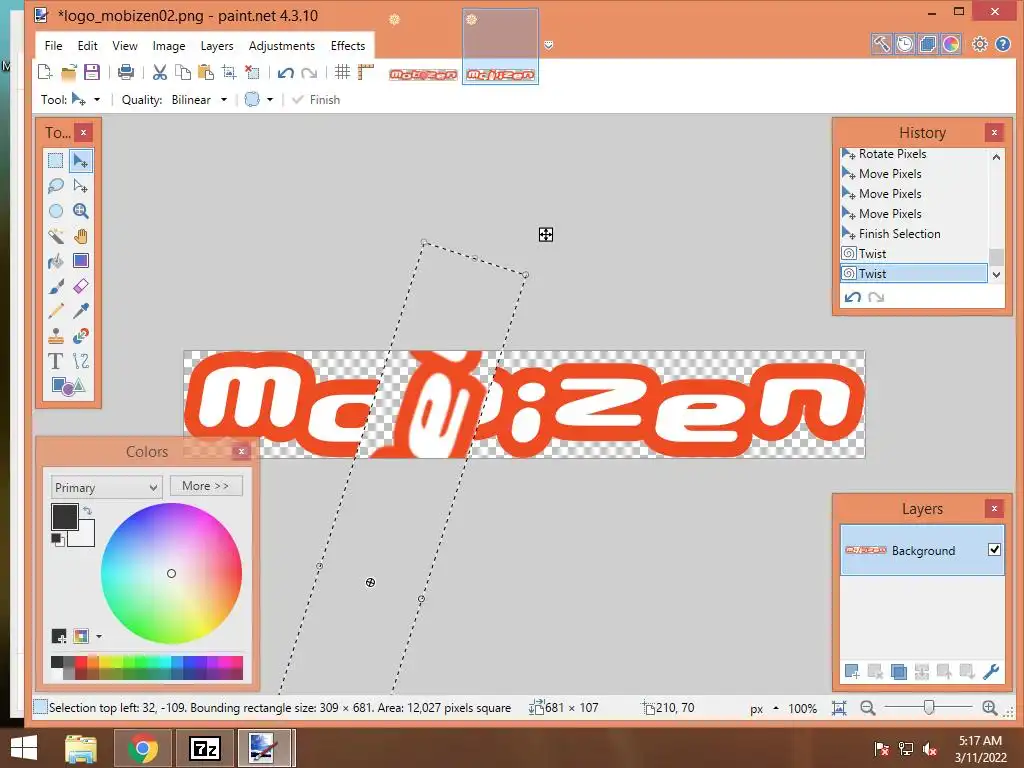Viewport: 1024px width, 768px height.
Task: Click the primary color black swatch
Action: click(64, 516)
